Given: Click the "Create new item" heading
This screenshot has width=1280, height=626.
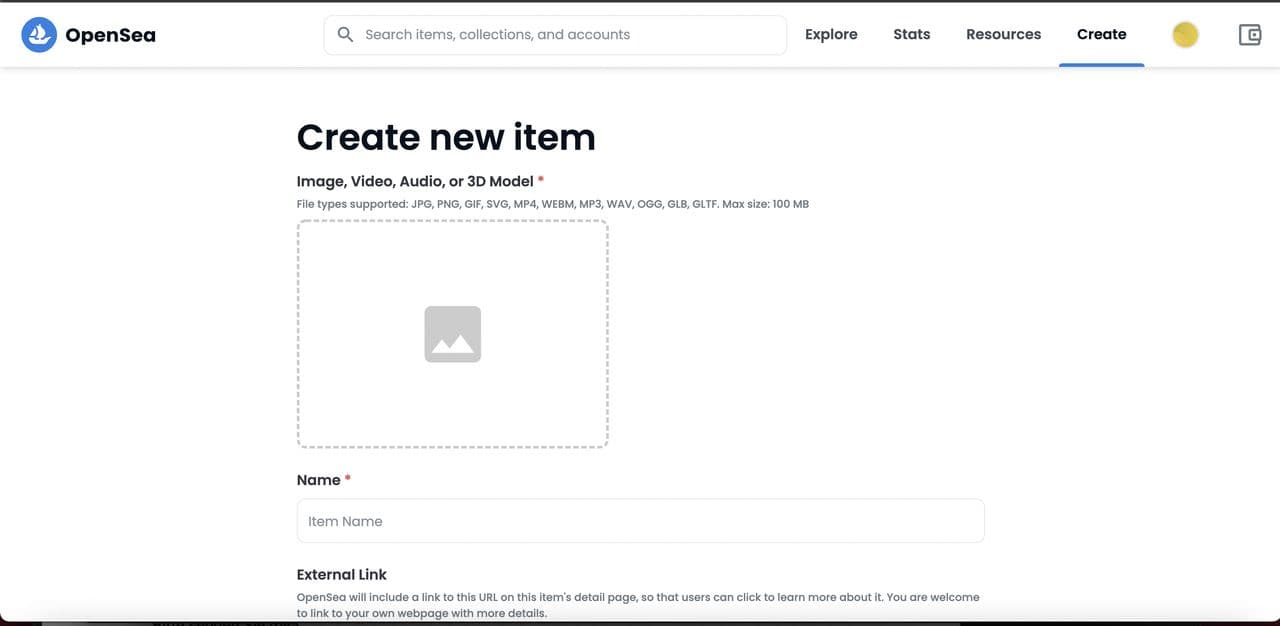Looking at the screenshot, I should pos(446,137).
